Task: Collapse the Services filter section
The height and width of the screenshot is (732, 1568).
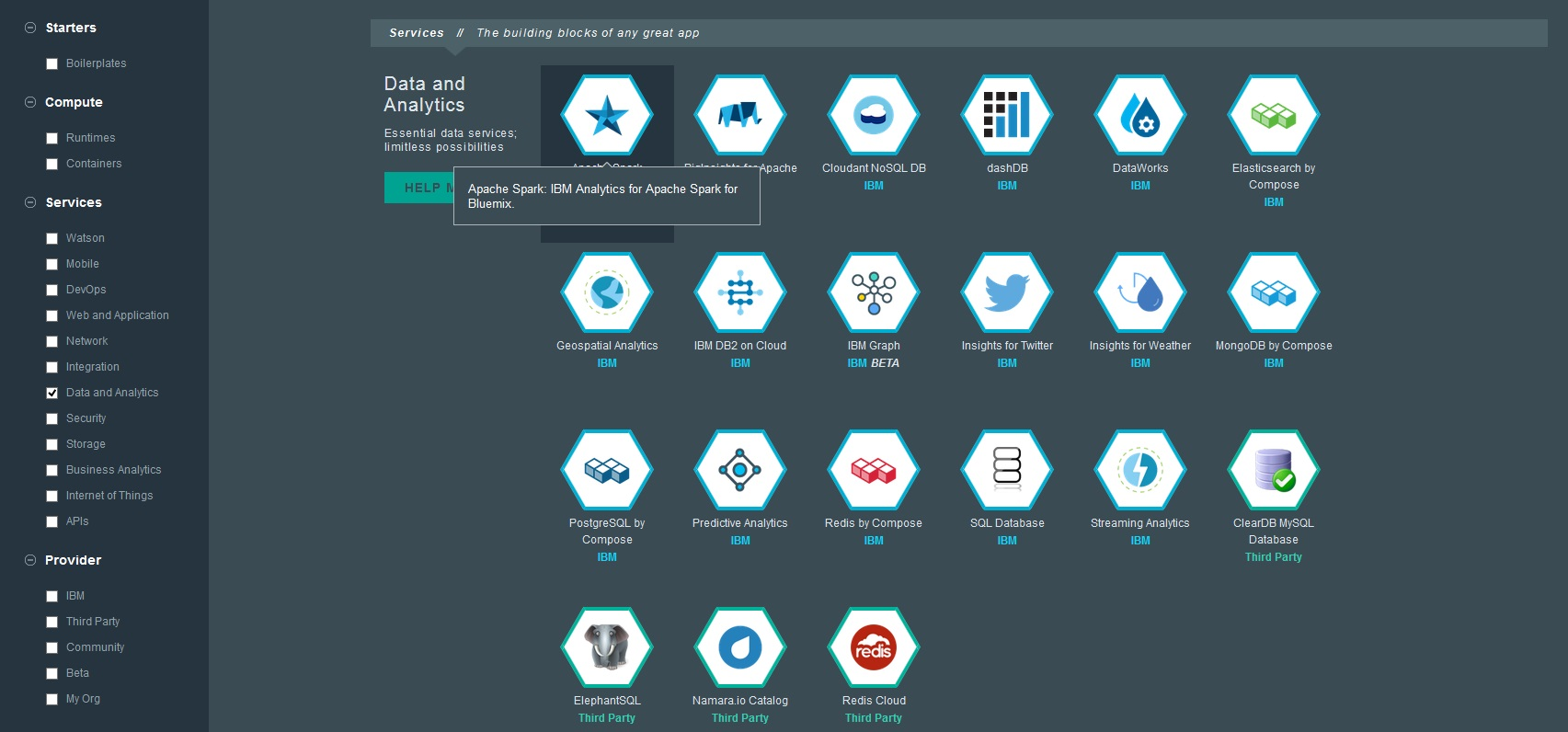Action: (30, 202)
